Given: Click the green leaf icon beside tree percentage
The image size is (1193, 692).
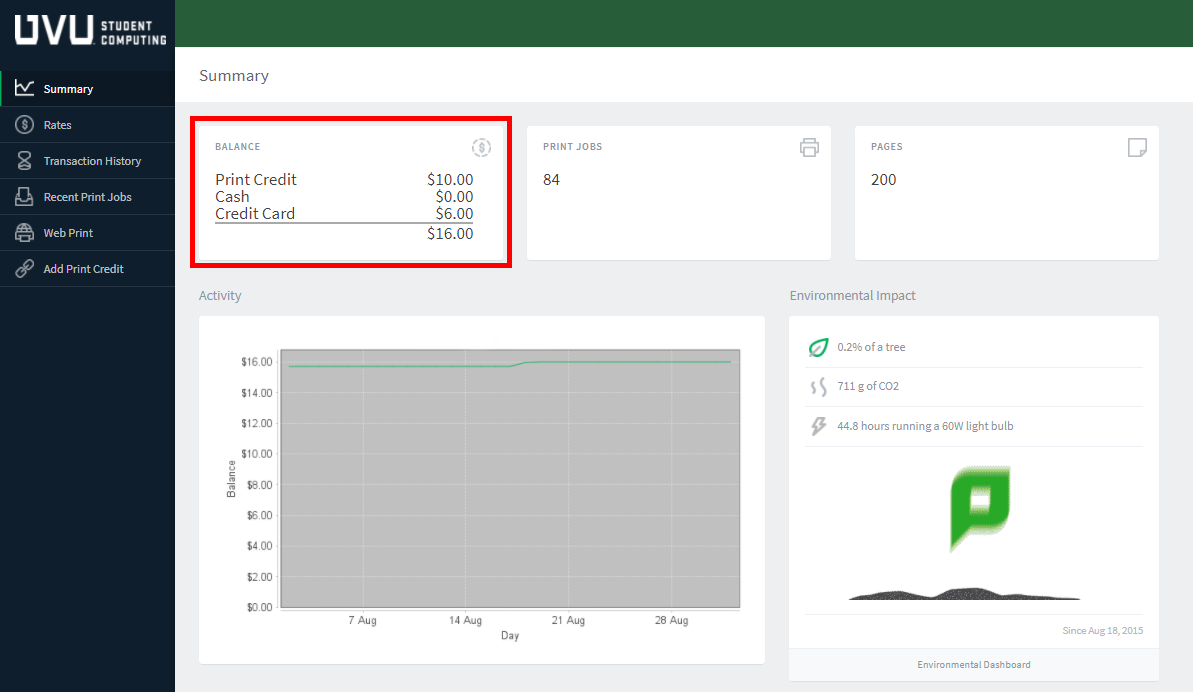Looking at the screenshot, I should pyautogui.click(x=818, y=347).
